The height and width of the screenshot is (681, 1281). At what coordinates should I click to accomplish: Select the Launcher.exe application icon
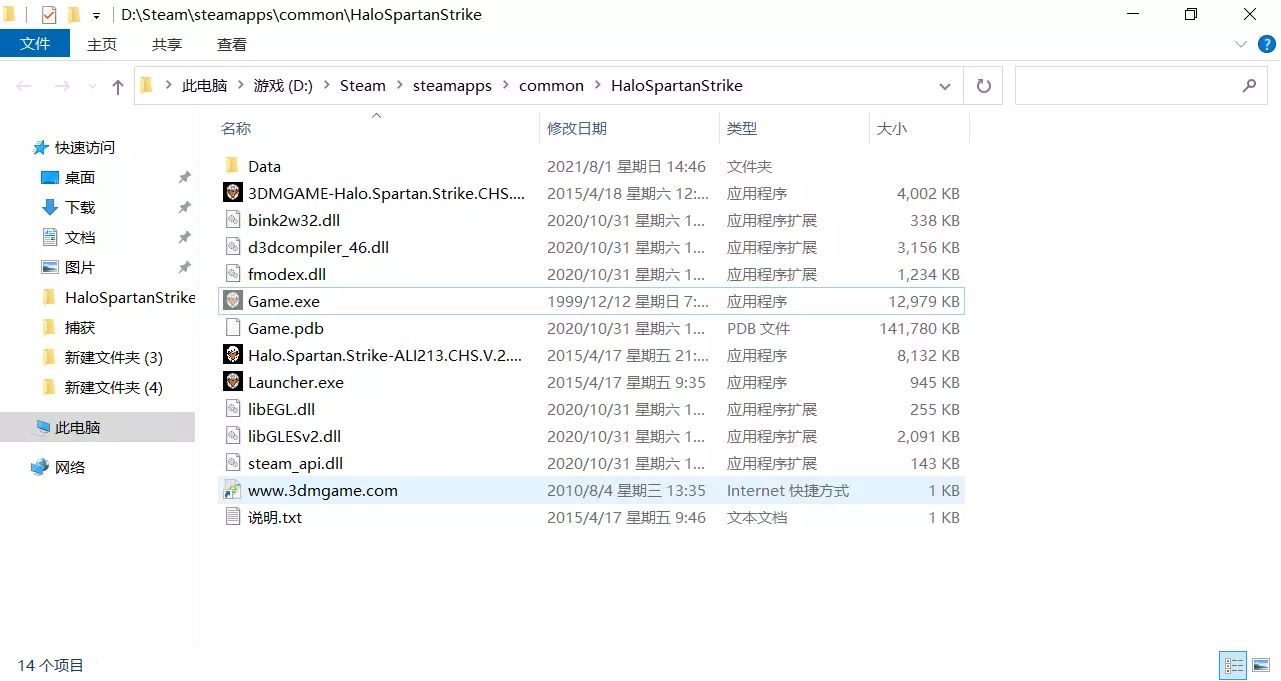pyautogui.click(x=232, y=382)
